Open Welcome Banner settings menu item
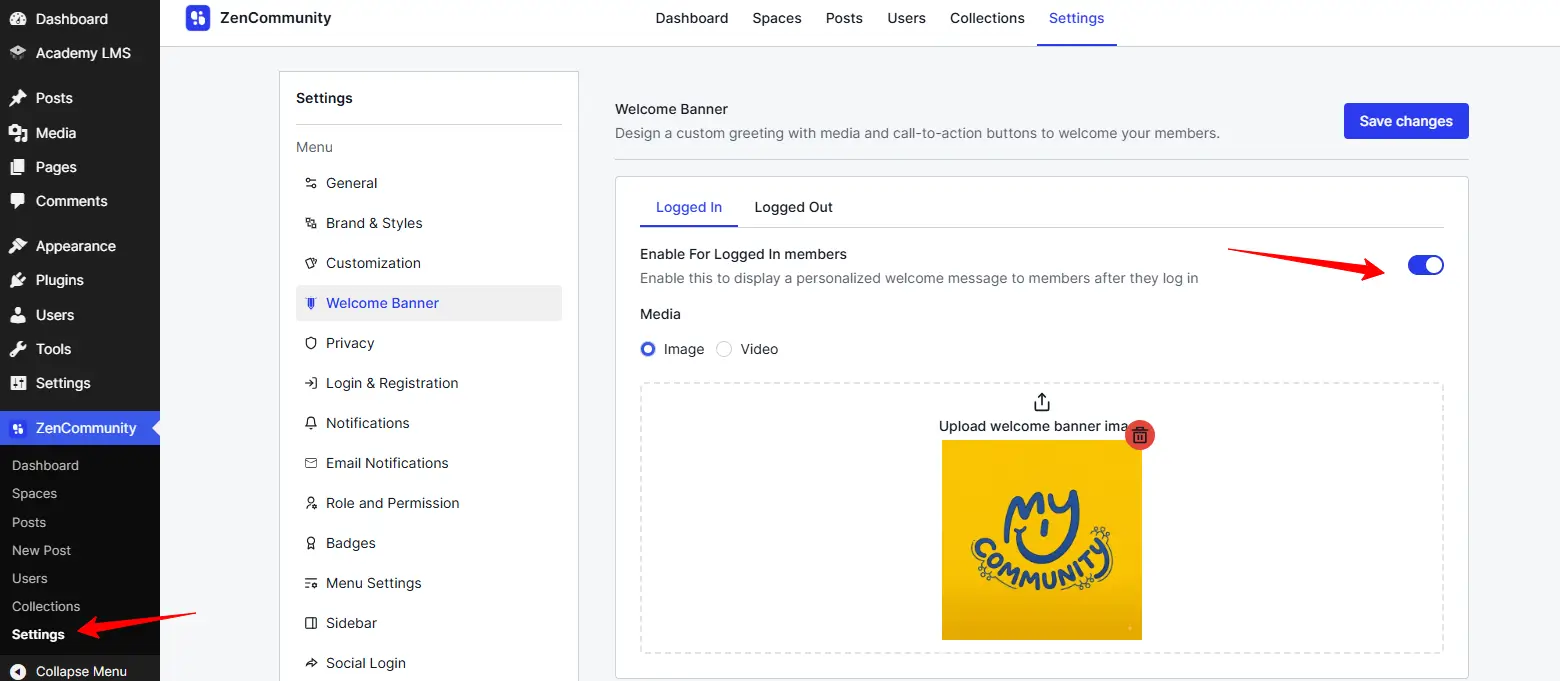 pyautogui.click(x=429, y=303)
